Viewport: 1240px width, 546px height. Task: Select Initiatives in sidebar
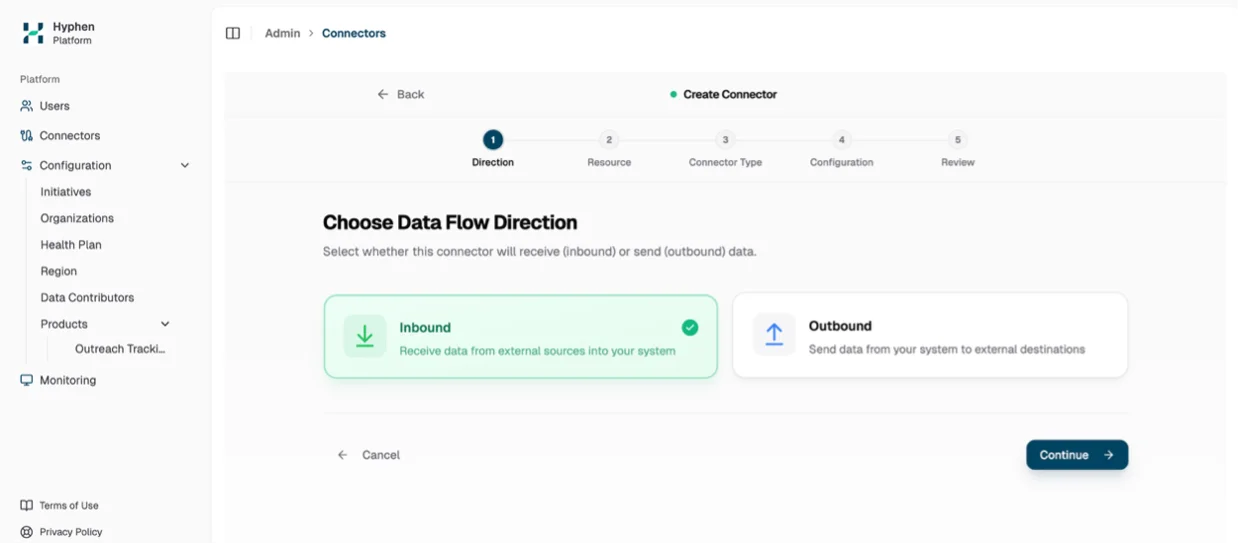coord(66,192)
